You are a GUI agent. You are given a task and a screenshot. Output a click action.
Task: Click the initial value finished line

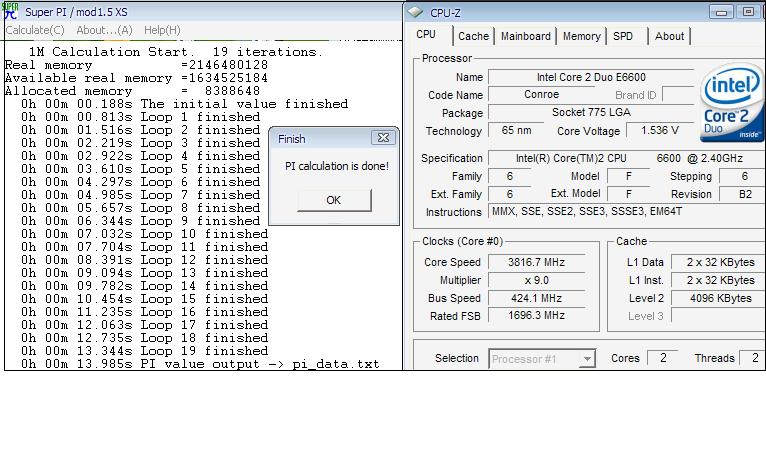[x=184, y=104]
